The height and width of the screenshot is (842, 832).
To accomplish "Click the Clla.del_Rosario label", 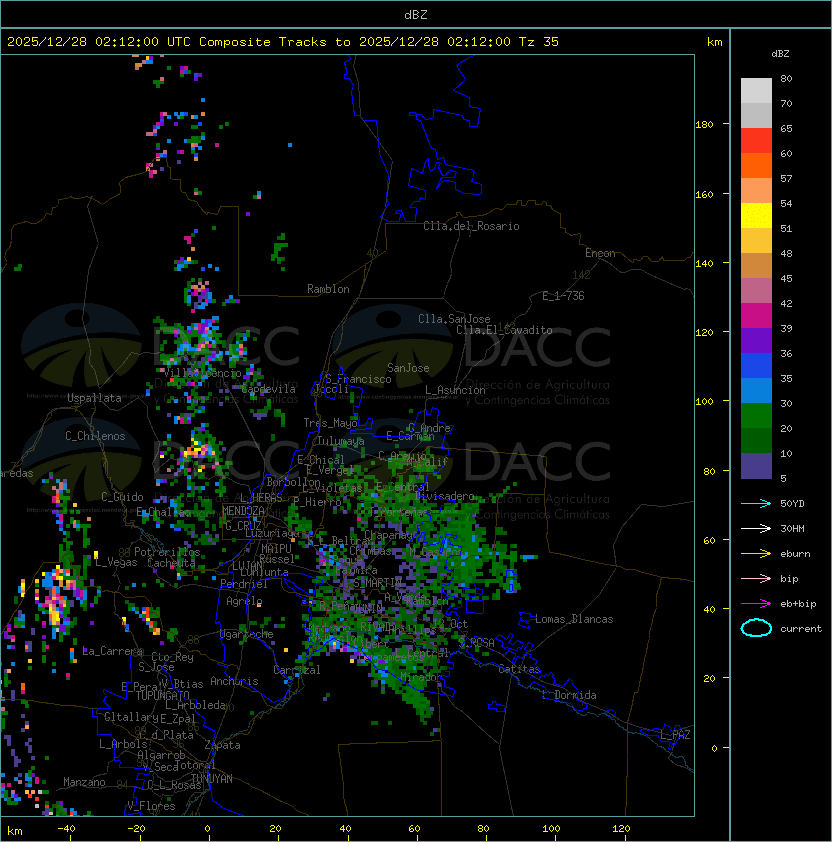I will [472, 226].
